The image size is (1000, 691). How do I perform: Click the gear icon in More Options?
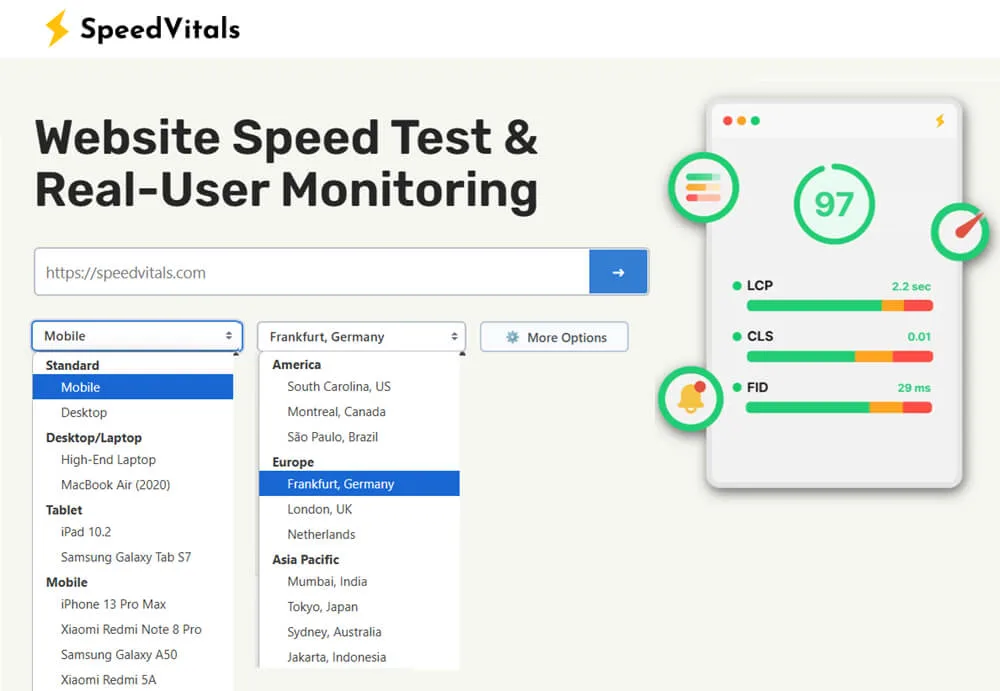pos(512,337)
